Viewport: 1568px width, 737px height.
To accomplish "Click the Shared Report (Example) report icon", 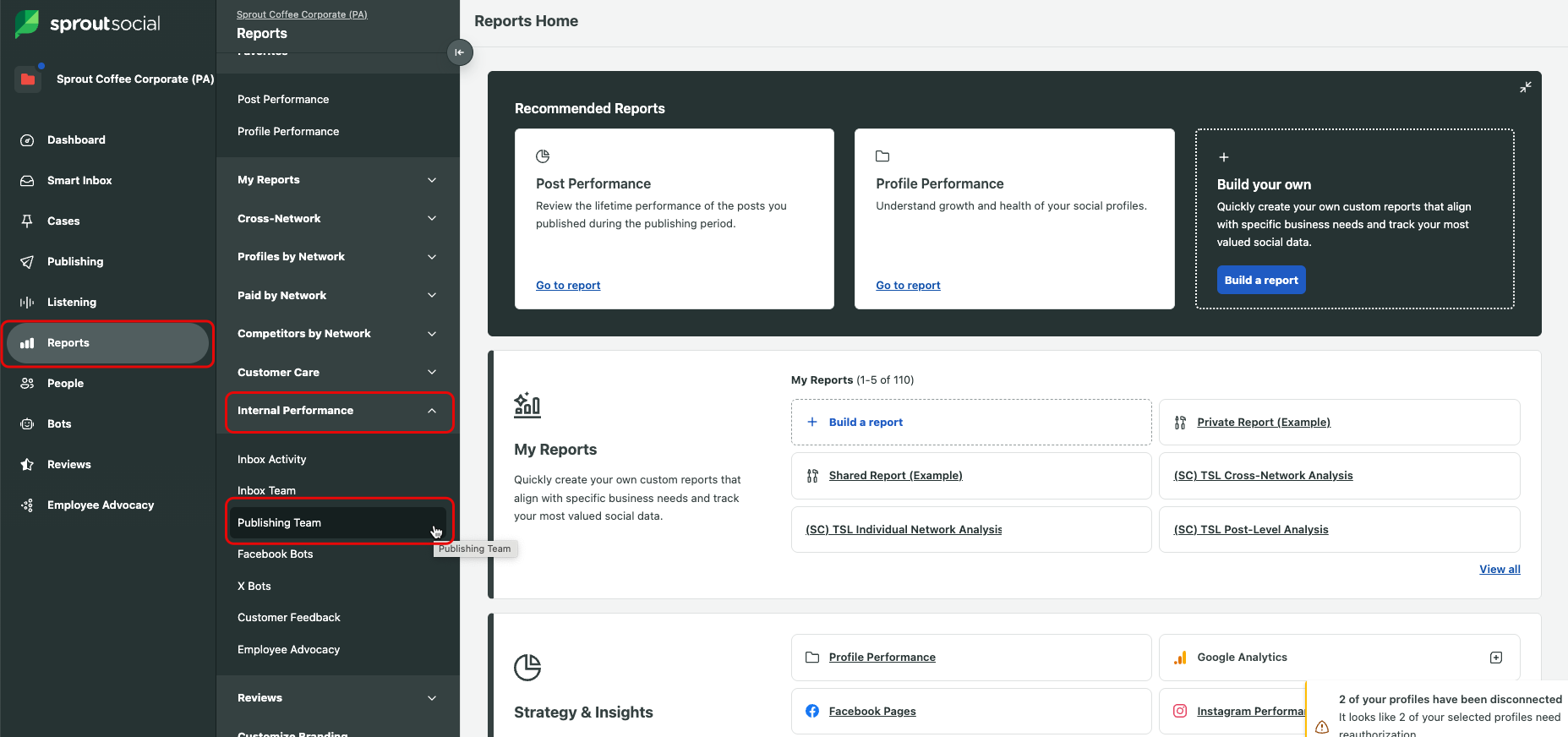I will point(812,476).
